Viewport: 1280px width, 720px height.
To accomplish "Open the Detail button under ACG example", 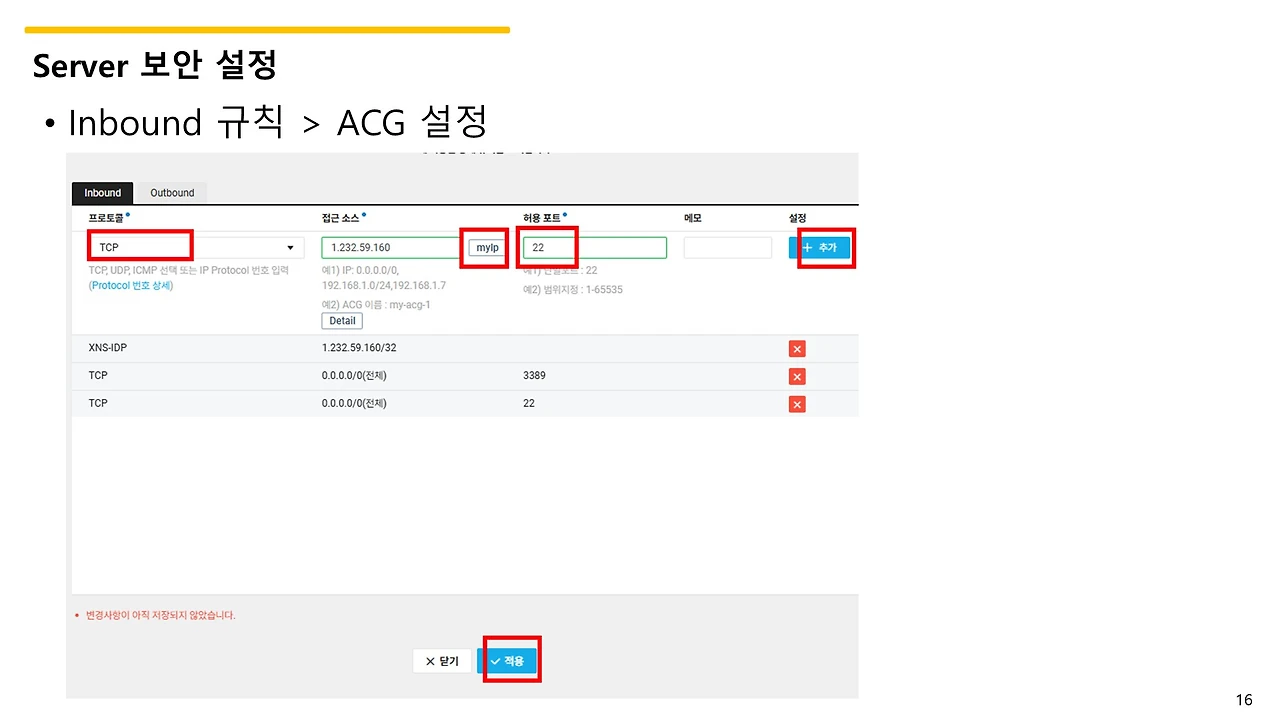I will pos(342,321).
